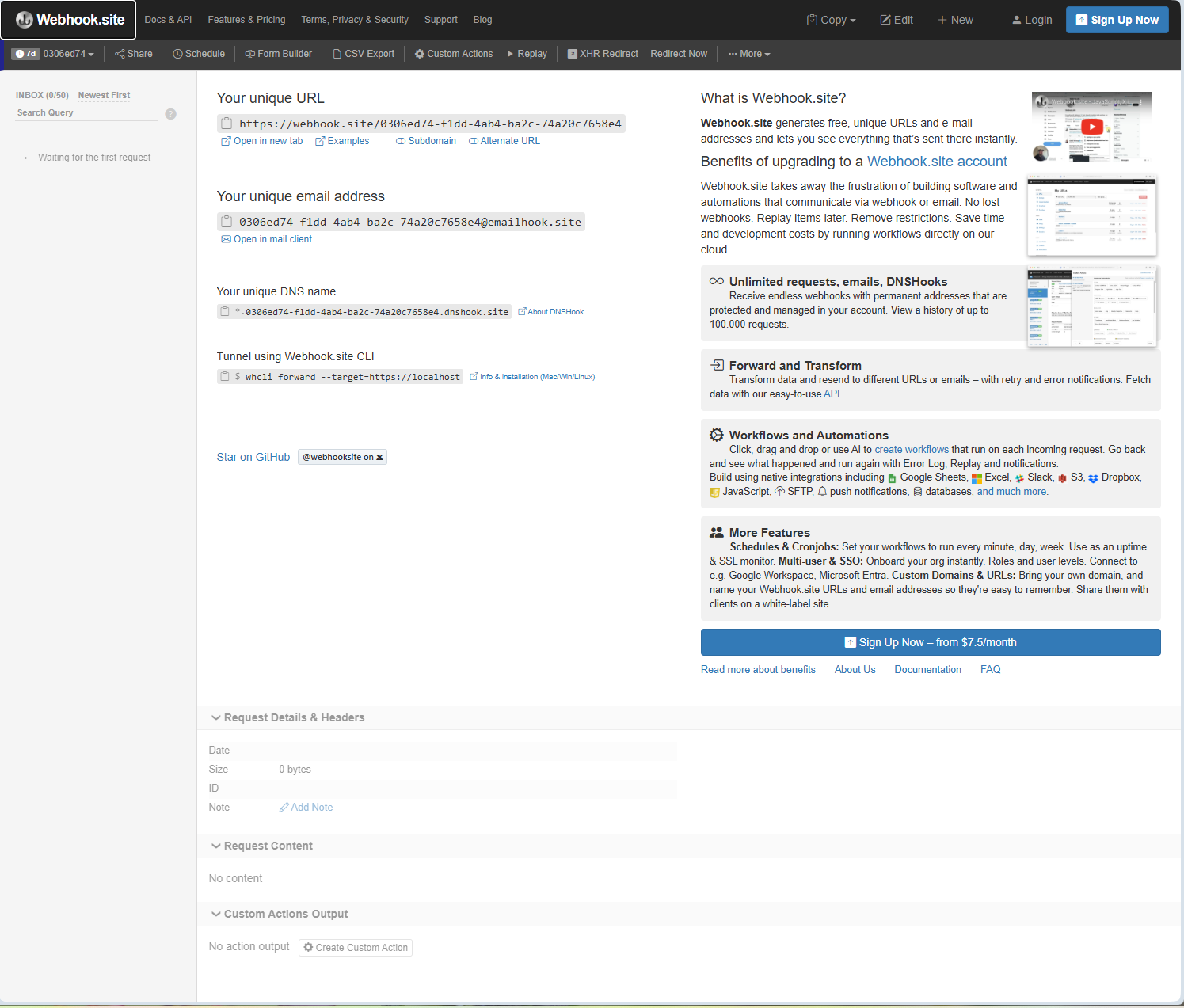Select the unique URL text

(x=430, y=124)
